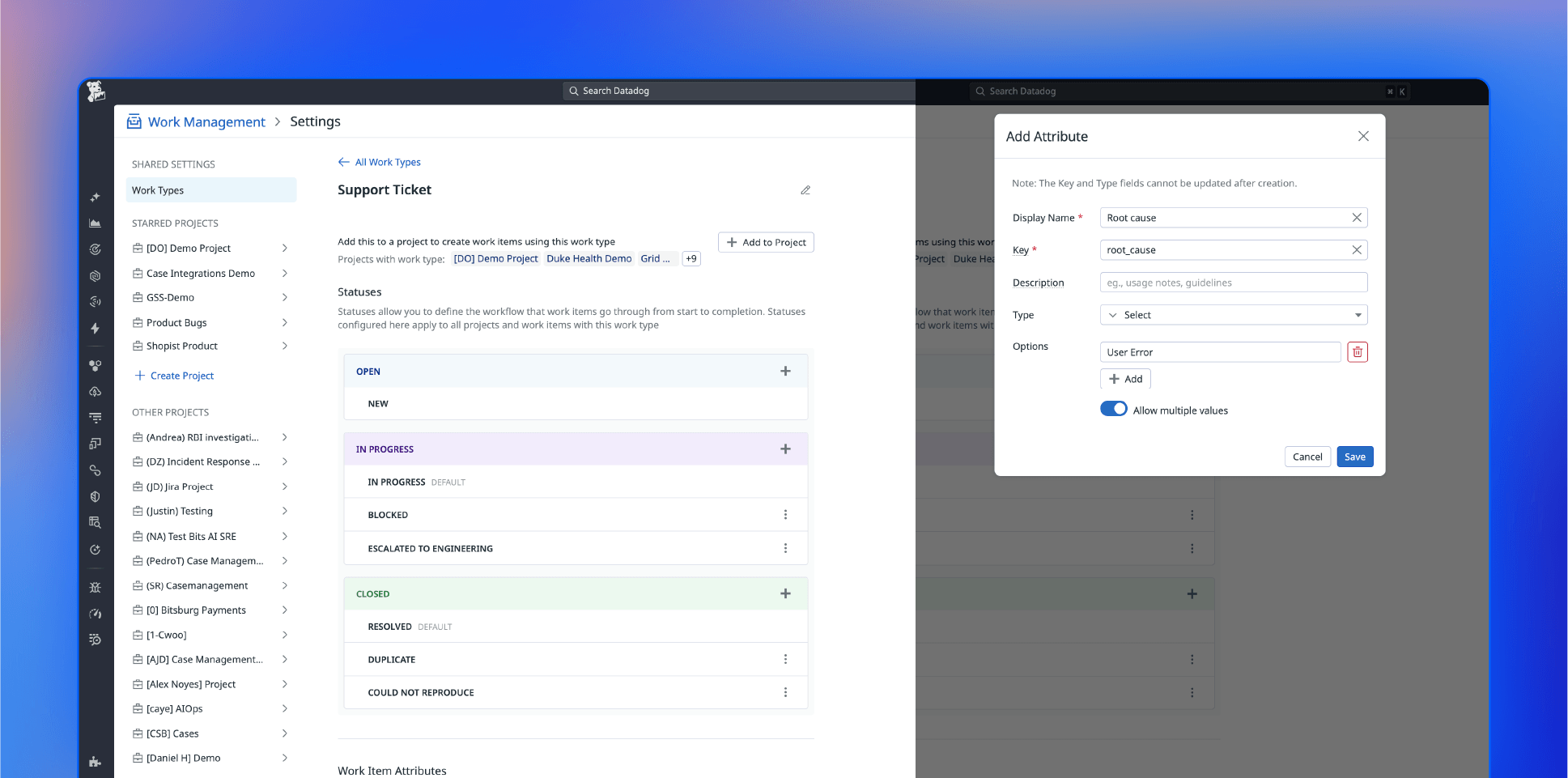Click Add to Project button
This screenshot has width=1568, height=778.
coord(766,242)
